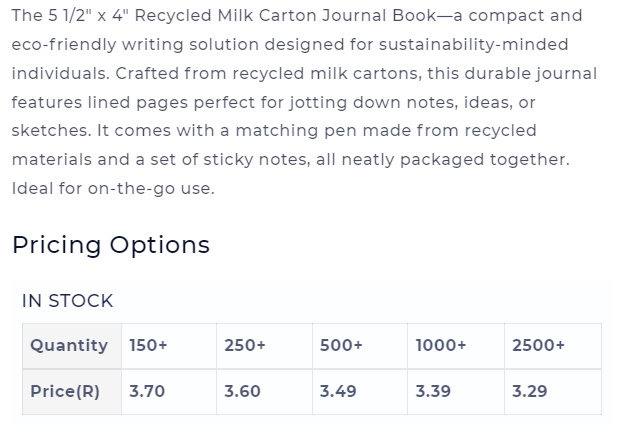This screenshot has height=427, width=620.
Task: Click the 3.29 price cell
Action: [553, 392]
